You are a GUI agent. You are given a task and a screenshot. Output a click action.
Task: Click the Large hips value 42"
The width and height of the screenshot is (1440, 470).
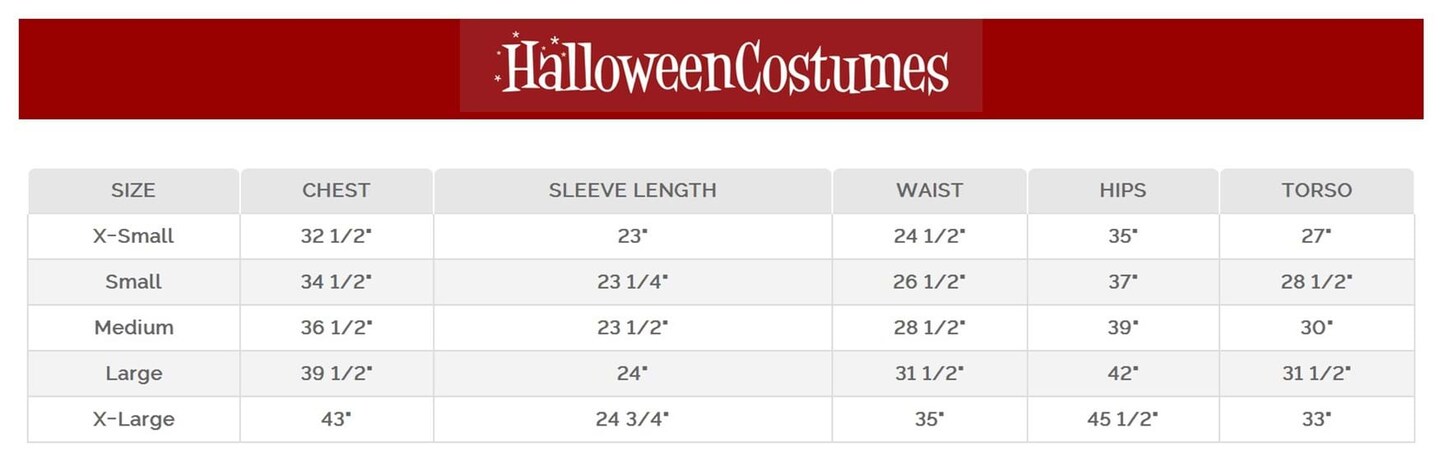[1122, 374]
